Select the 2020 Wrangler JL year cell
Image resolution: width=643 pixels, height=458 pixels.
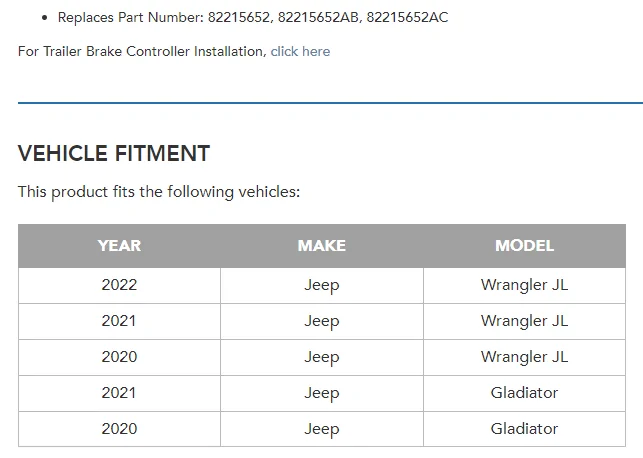119,357
